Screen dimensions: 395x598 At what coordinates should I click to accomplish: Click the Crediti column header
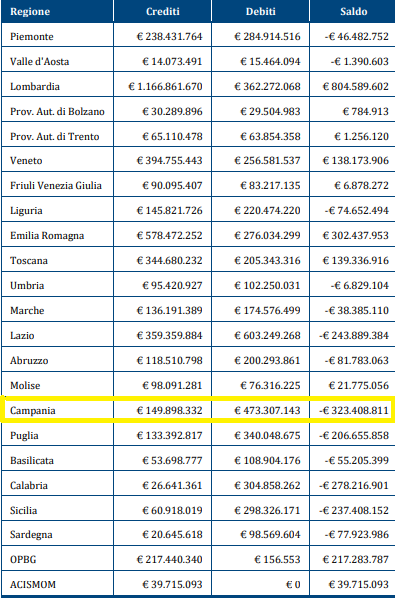click(163, 11)
